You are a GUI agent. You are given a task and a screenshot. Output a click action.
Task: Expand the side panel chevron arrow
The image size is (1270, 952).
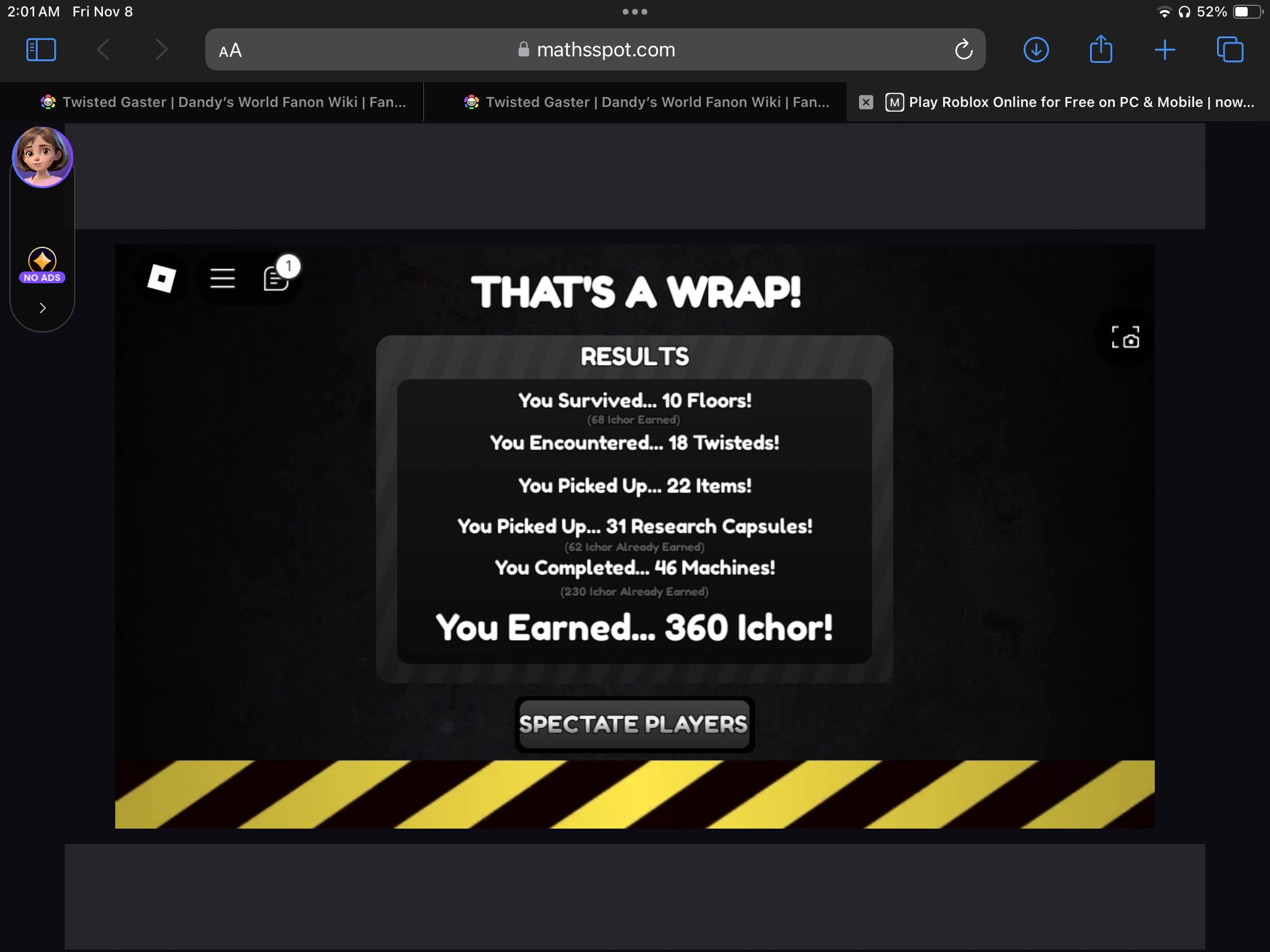coord(42,308)
